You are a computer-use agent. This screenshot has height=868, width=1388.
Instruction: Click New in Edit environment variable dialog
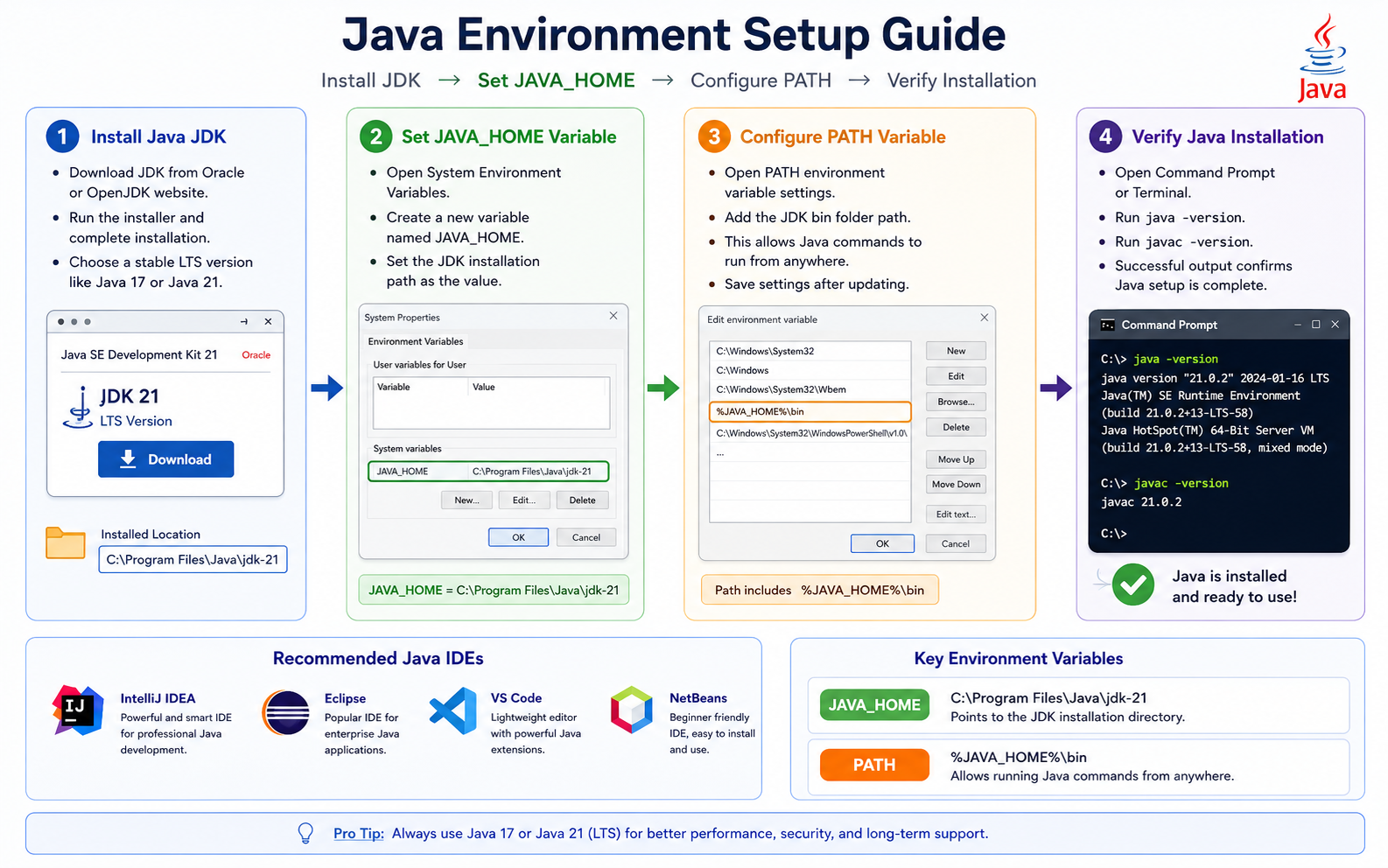pyautogui.click(x=957, y=351)
